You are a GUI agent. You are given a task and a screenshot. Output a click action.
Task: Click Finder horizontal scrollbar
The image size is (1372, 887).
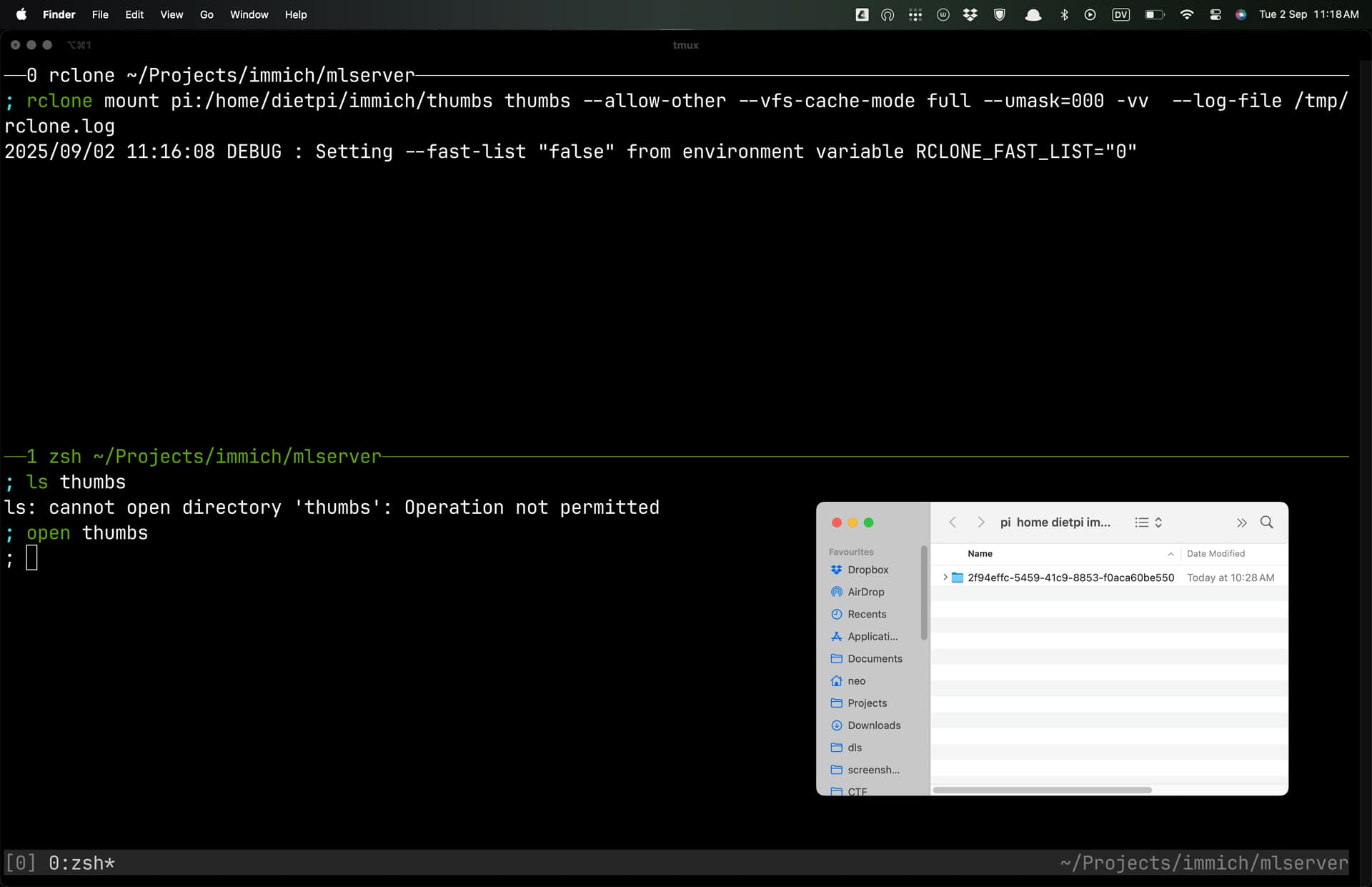(1042, 790)
